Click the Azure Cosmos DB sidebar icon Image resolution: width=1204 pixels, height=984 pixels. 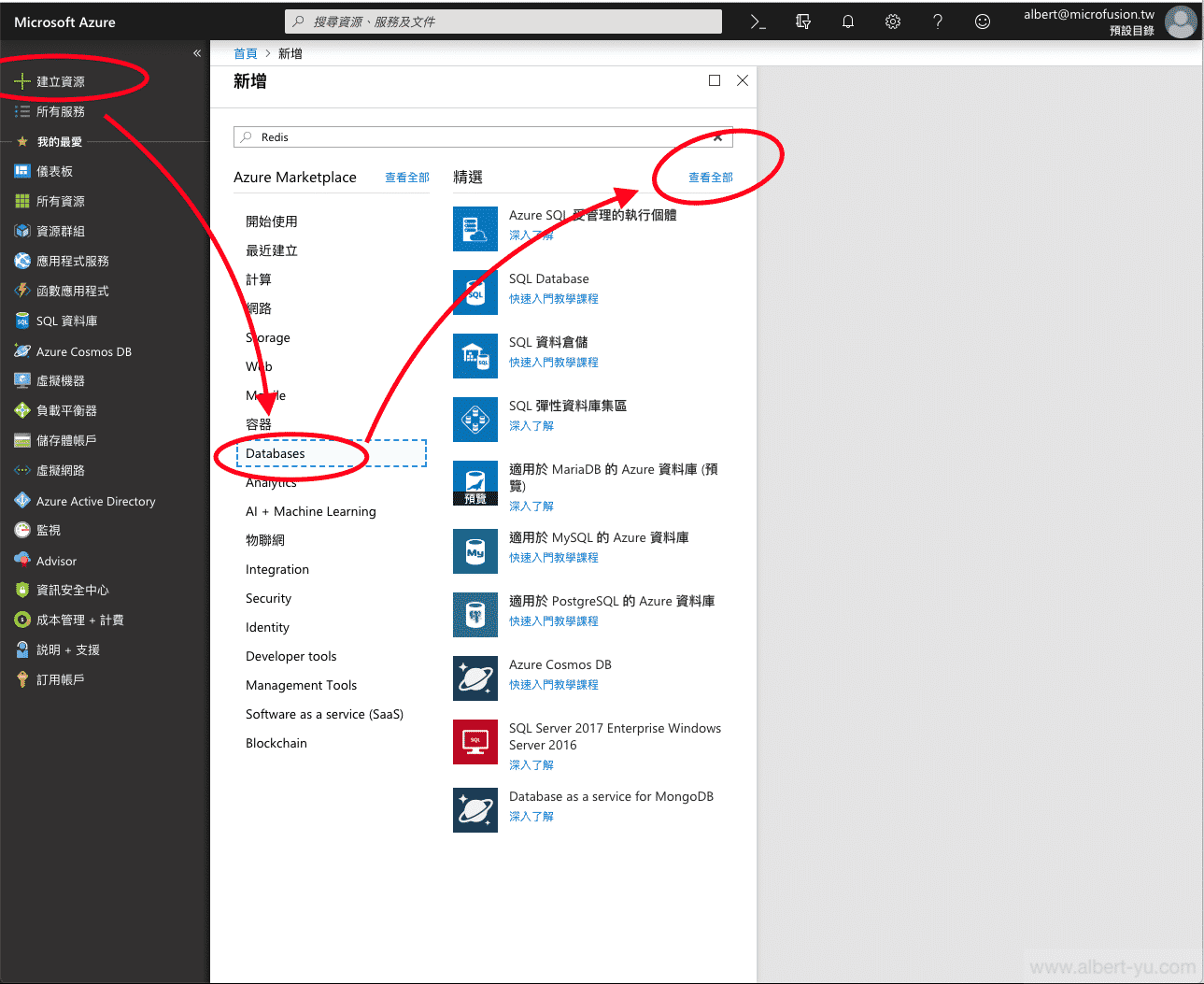pos(22,351)
